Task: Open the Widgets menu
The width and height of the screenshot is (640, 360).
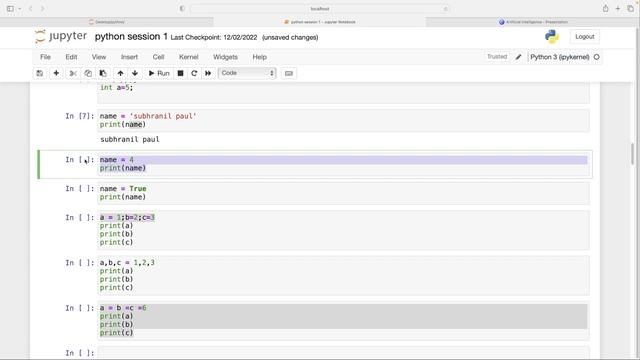Action: tap(225, 57)
